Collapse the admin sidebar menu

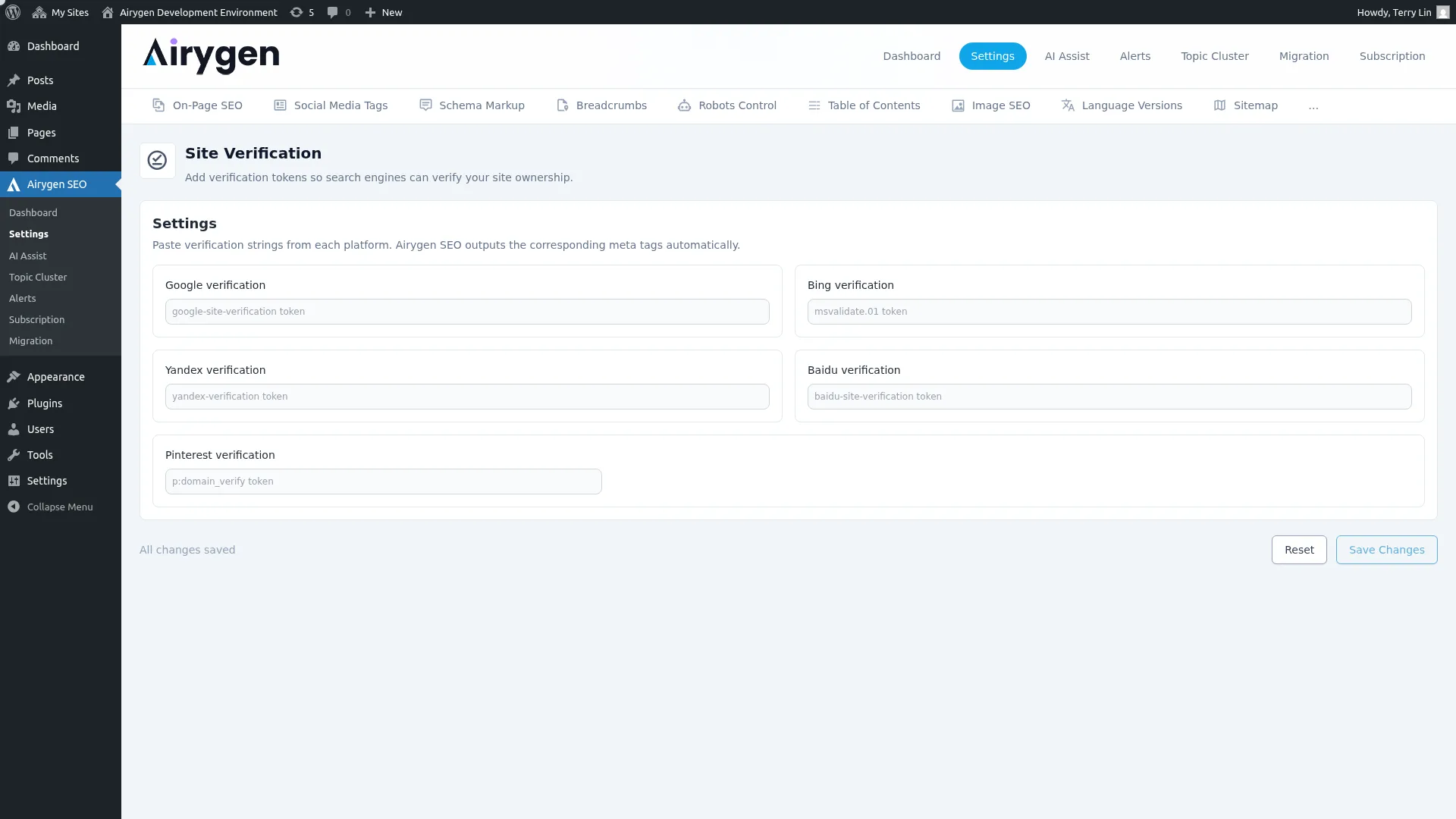(x=61, y=507)
